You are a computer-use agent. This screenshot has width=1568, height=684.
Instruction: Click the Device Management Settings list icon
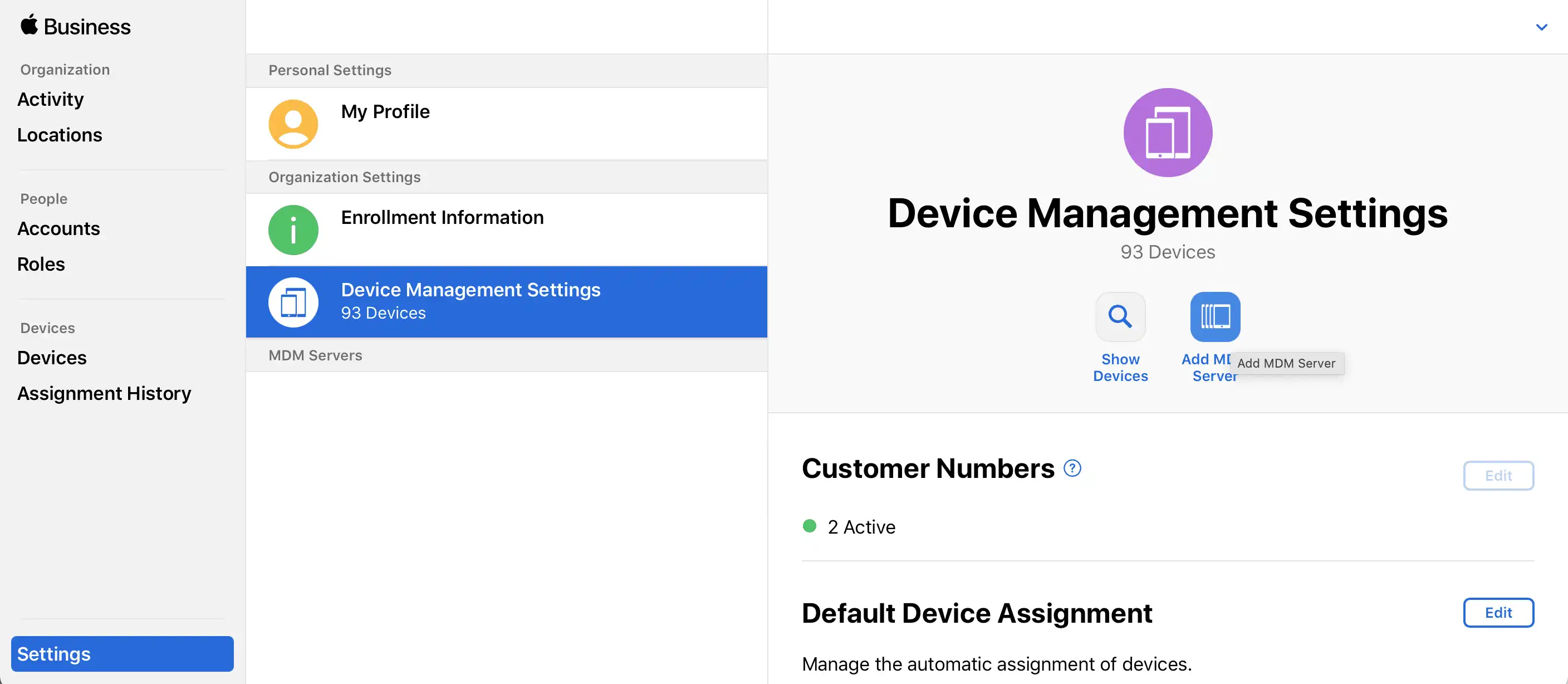[293, 302]
